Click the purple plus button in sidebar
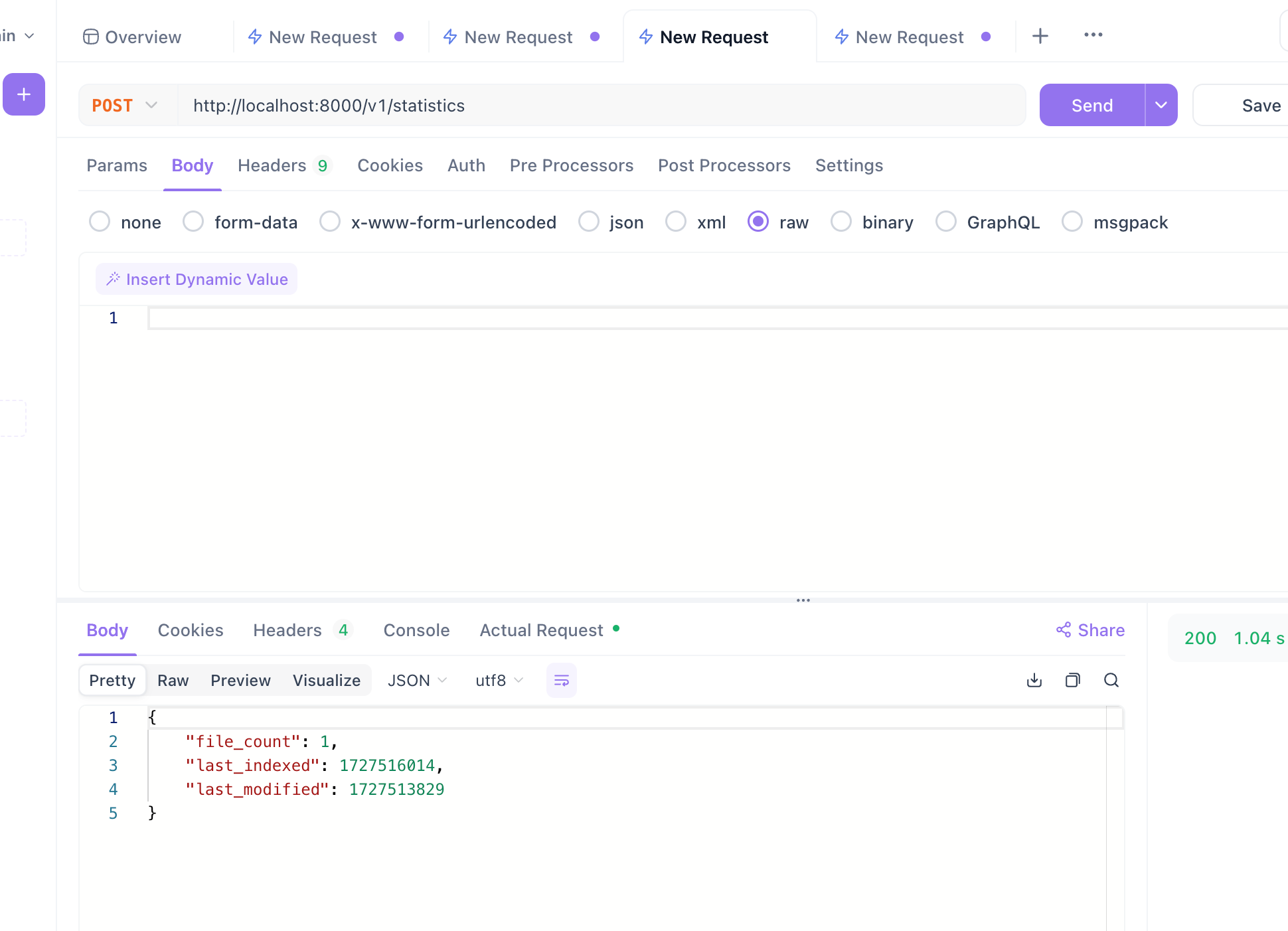Screen dimensions: 1288x931 (24, 94)
